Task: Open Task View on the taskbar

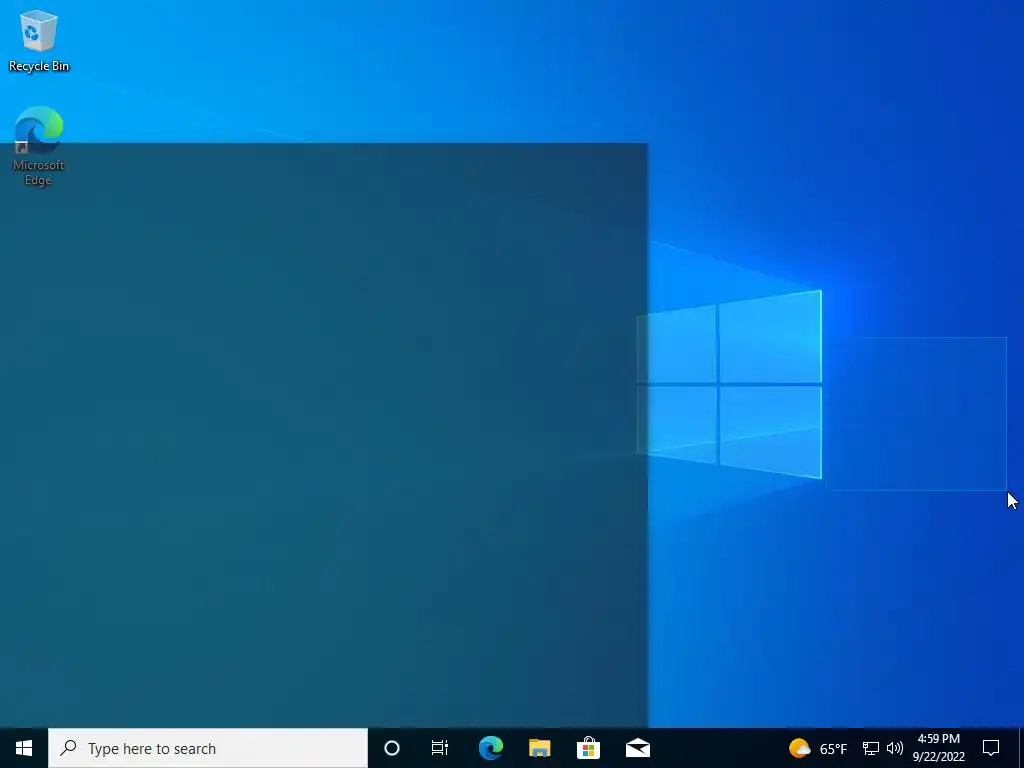Action: pos(440,748)
